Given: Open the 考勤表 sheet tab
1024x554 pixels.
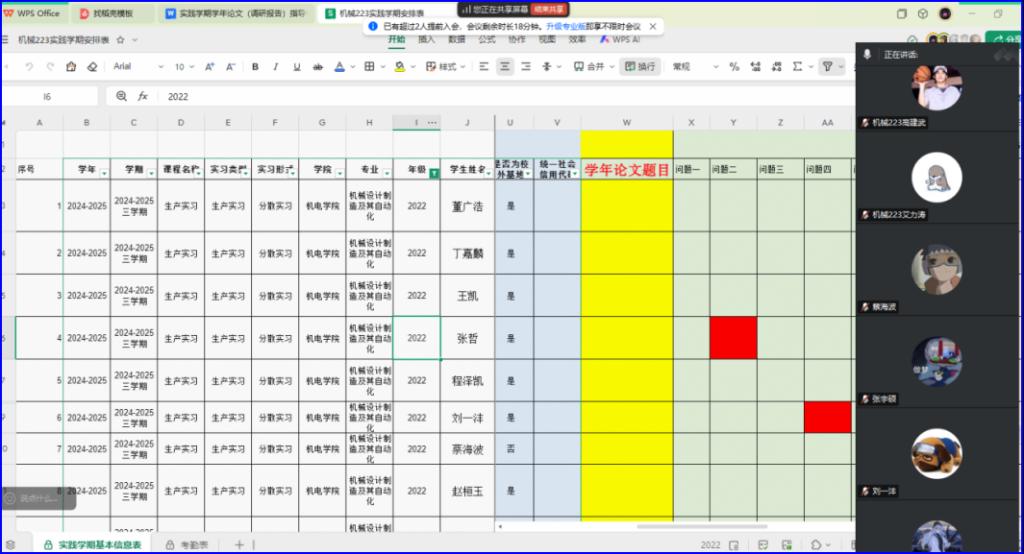Looking at the screenshot, I should 187,545.
